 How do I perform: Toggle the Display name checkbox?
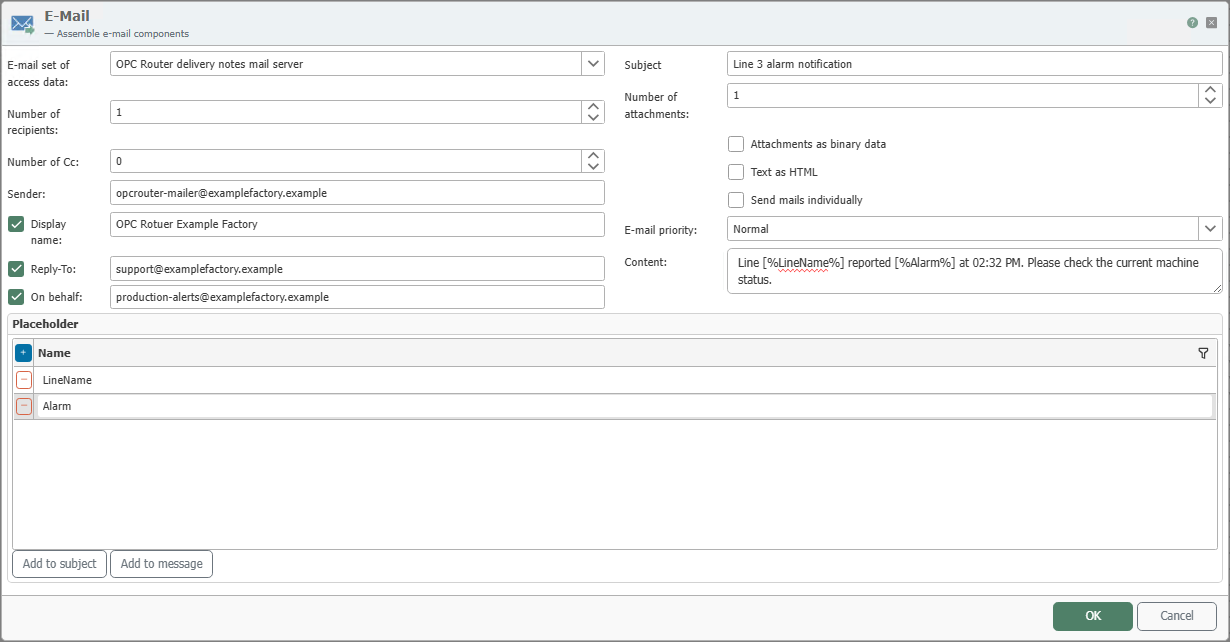(x=16, y=224)
